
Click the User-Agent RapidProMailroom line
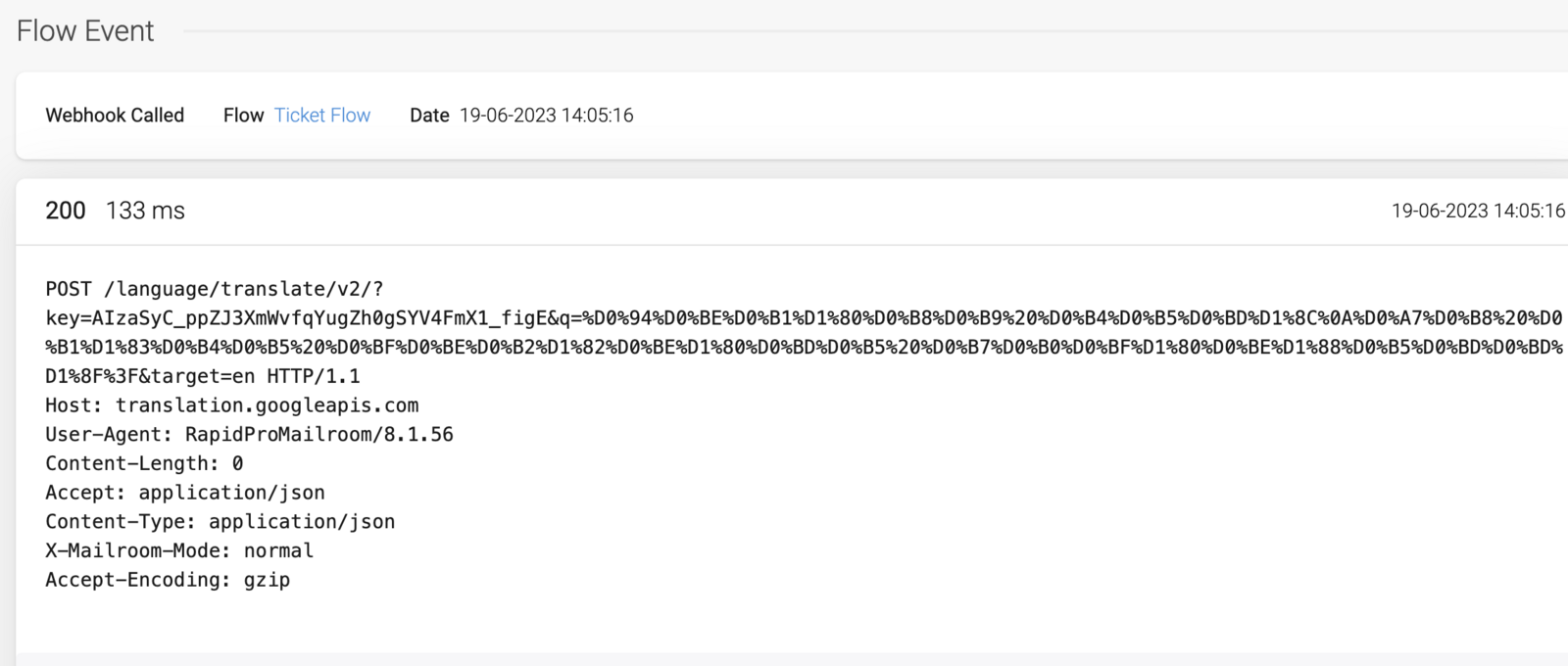249,434
